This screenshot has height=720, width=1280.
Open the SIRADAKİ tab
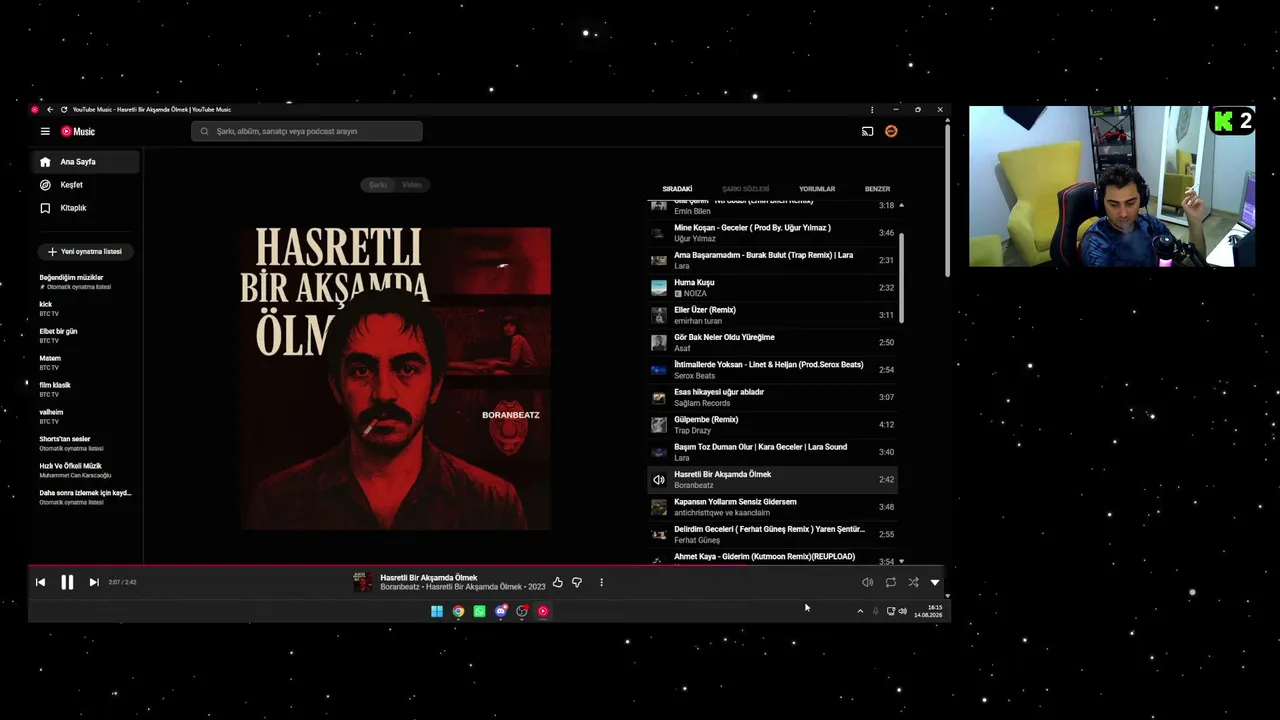pyautogui.click(x=677, y=189)
